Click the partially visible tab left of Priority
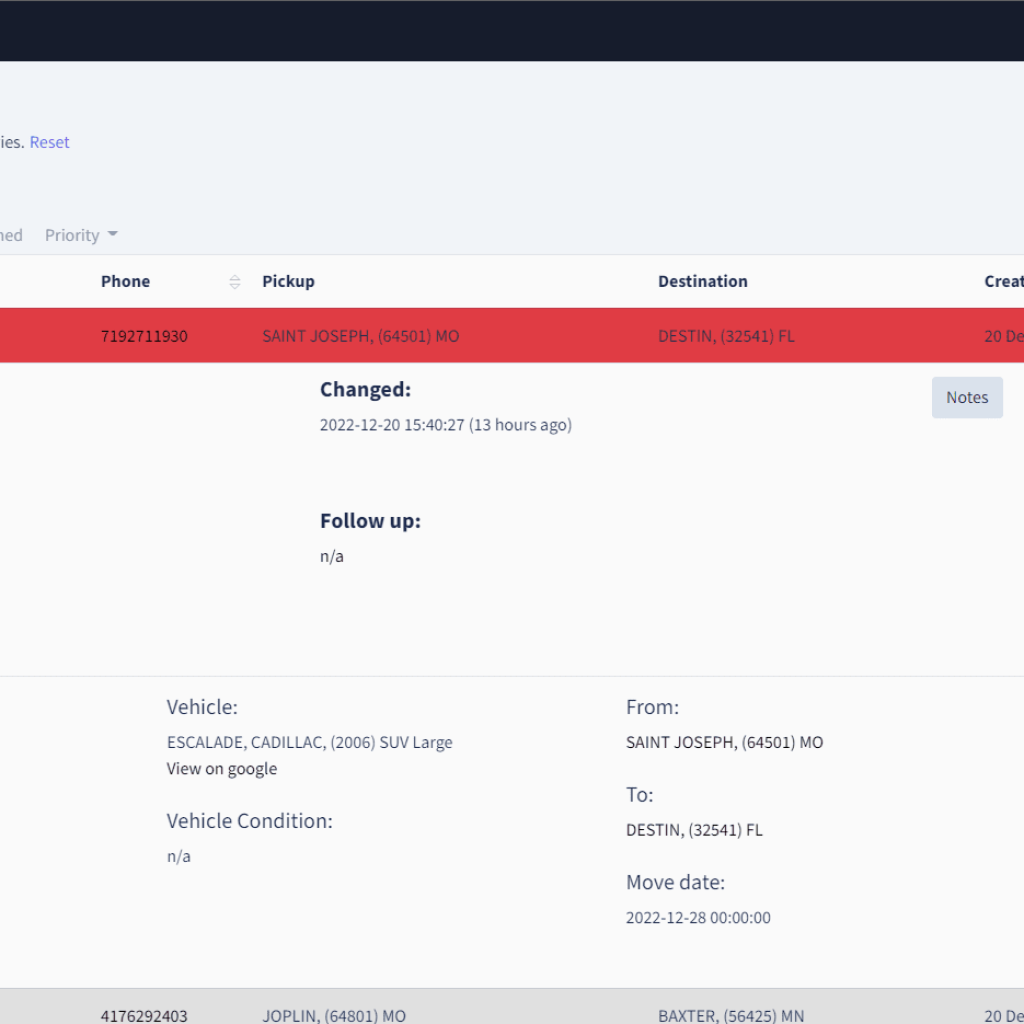This screenshot has width=1024, height=1024. point(11,235)
